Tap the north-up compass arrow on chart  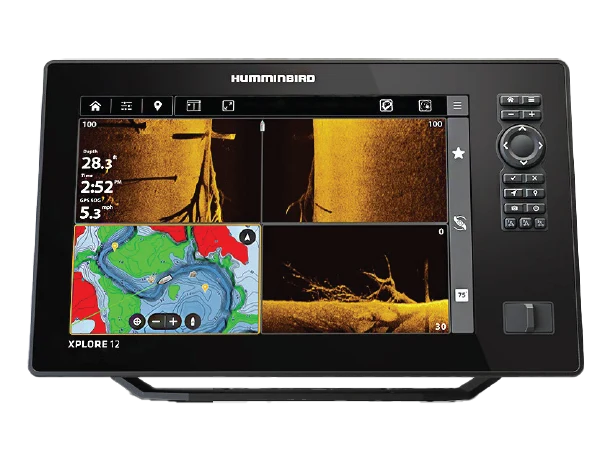tap(247, 237)
